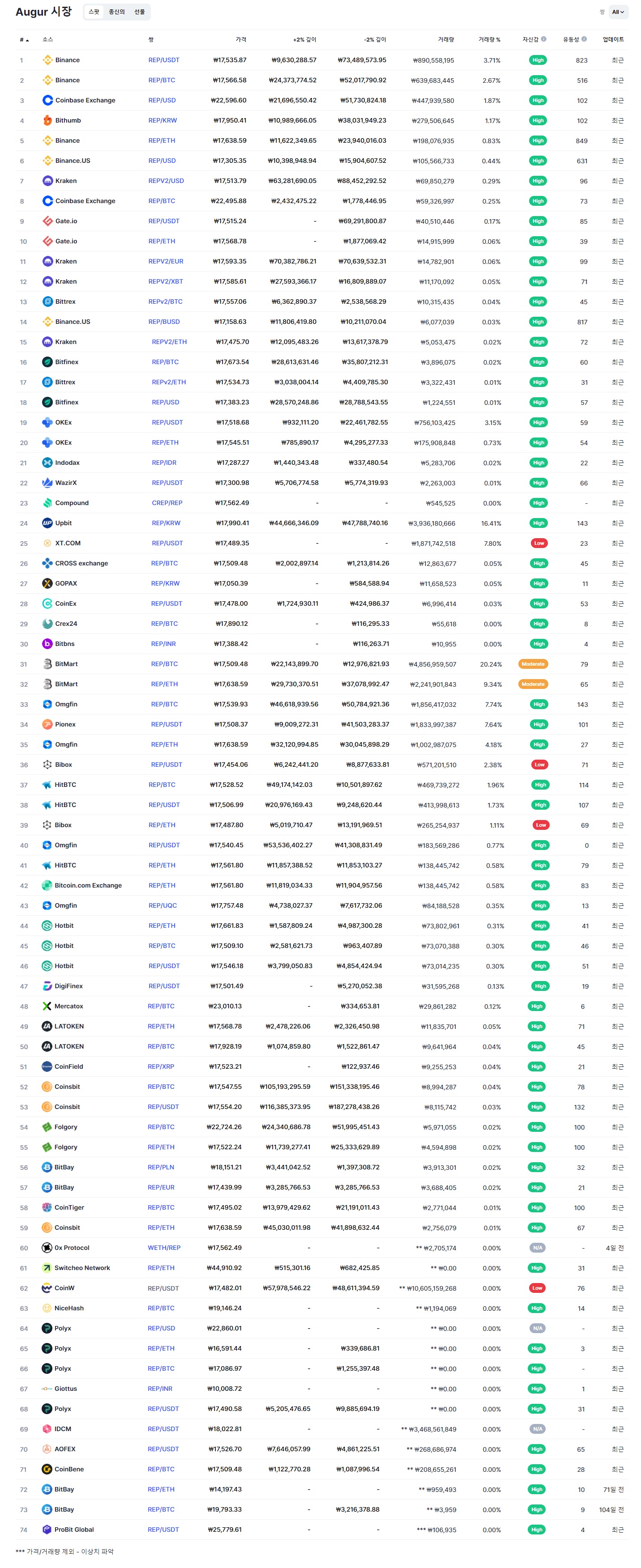The image size is (641, 1568).
Task: Switch to the 종신의 tab
Action: [116, 12]
